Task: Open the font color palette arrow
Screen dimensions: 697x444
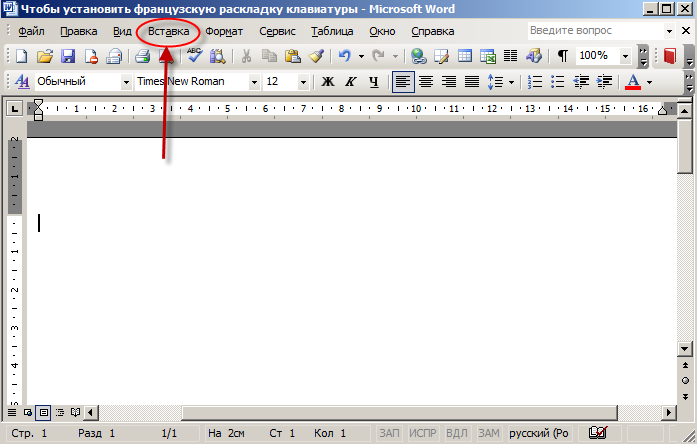Action: [x=649, y=82]
